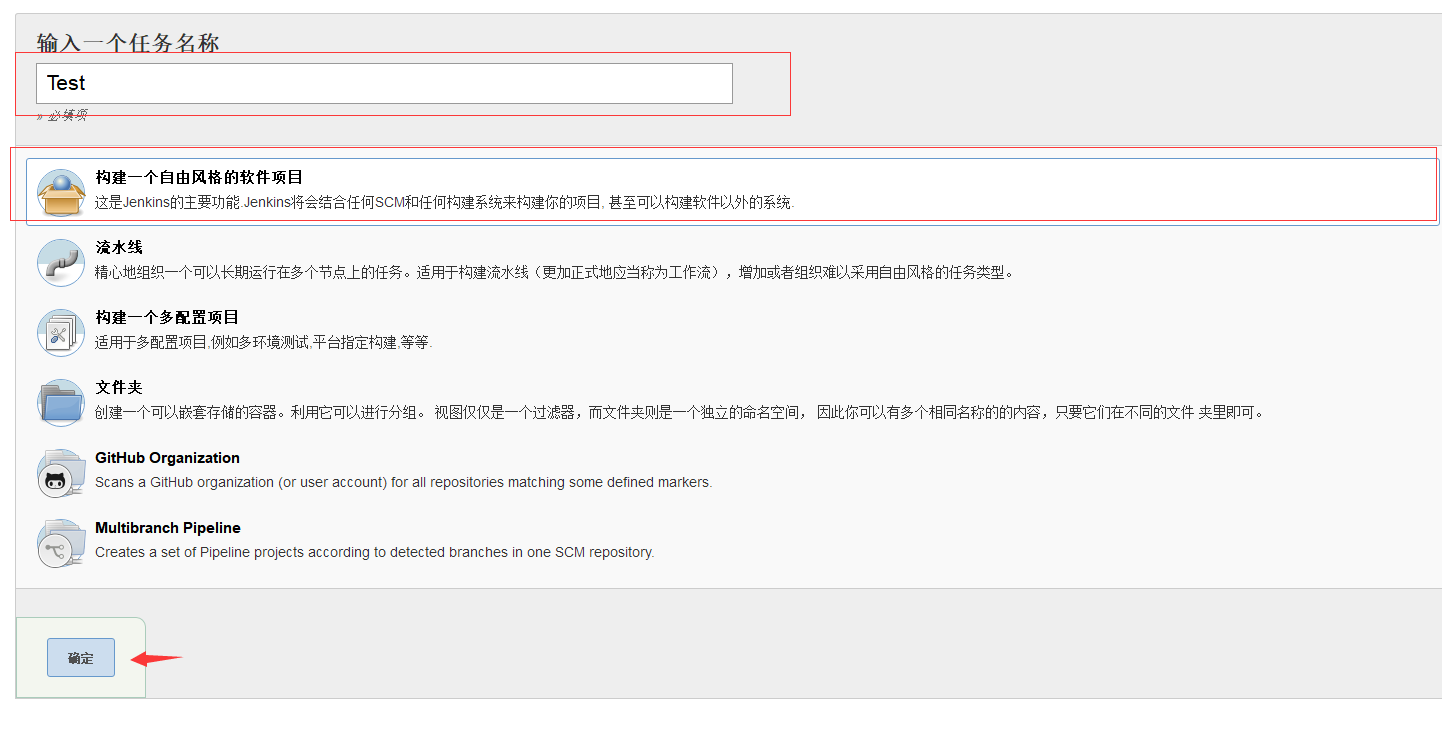Click the pipeline description starting 精心地组织
1442x733 pixels.
553,272
